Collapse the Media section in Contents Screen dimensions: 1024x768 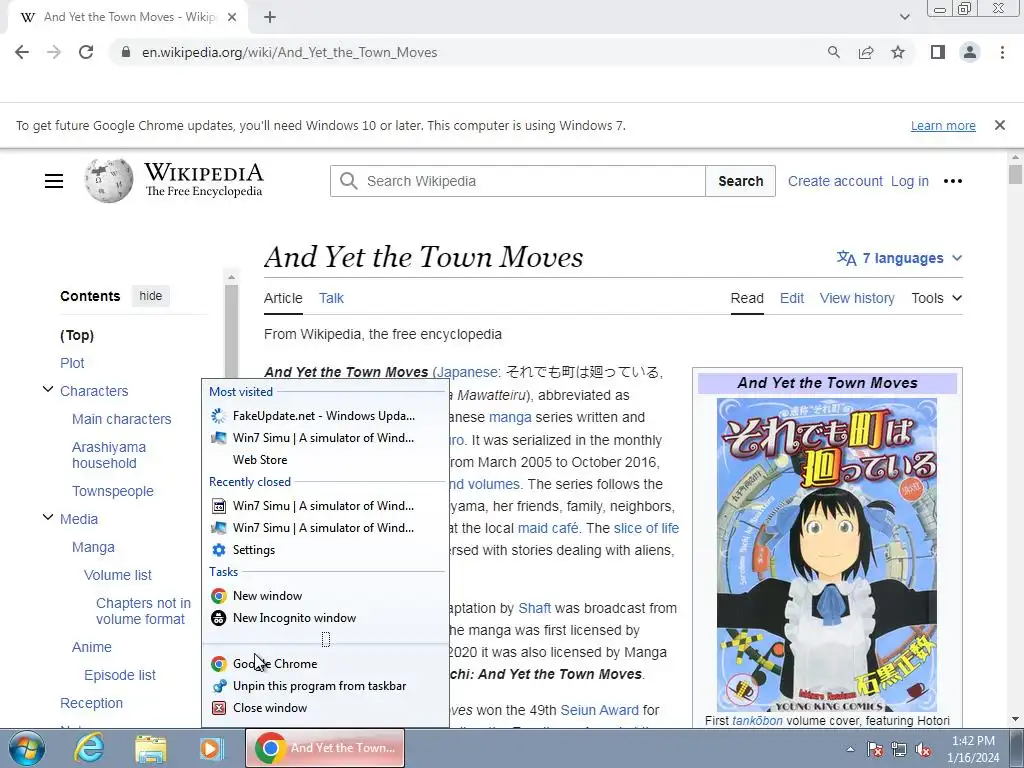(x=48, y=518)
